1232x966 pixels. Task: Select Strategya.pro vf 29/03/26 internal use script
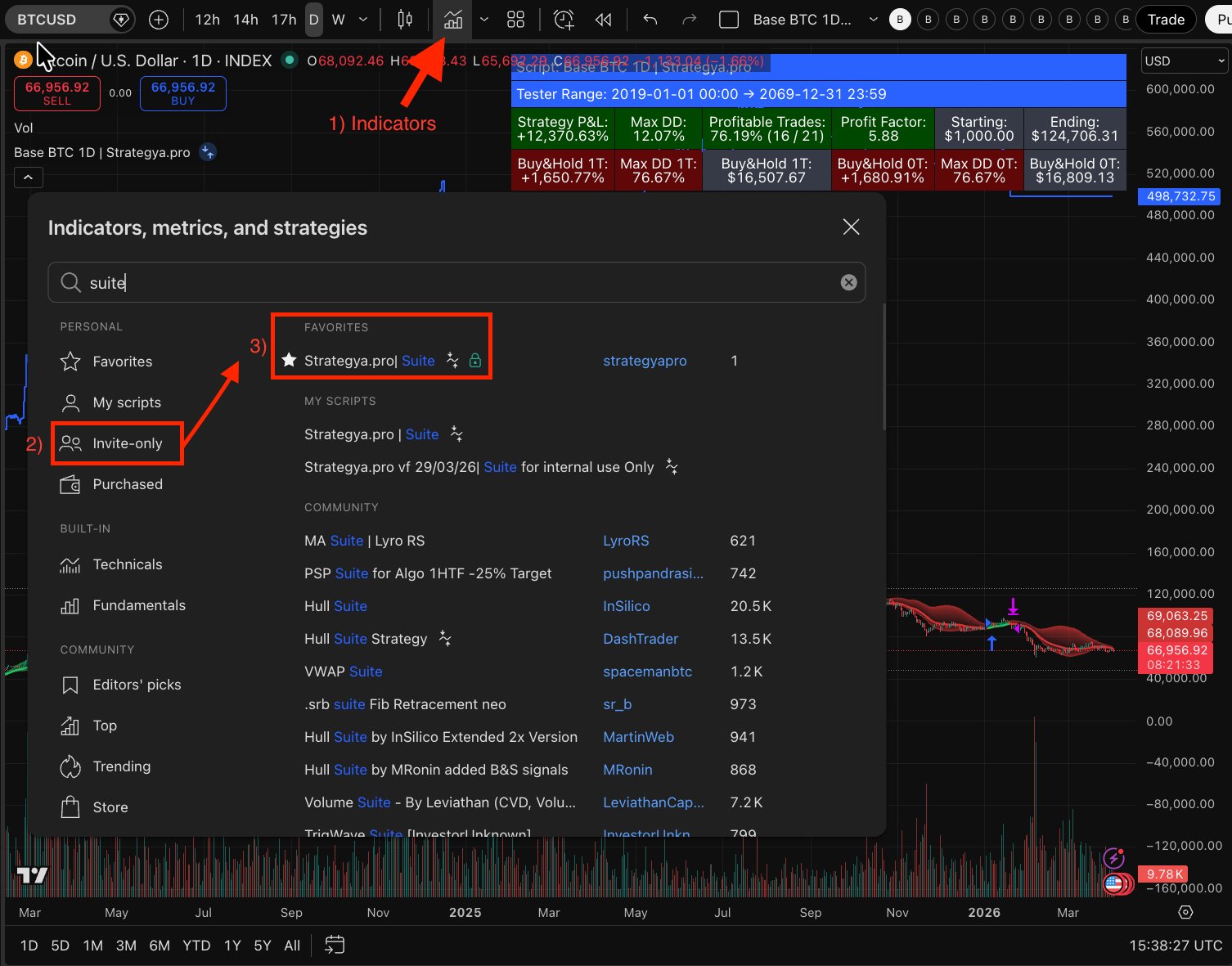pyautogui.click(x=479, y=467)
